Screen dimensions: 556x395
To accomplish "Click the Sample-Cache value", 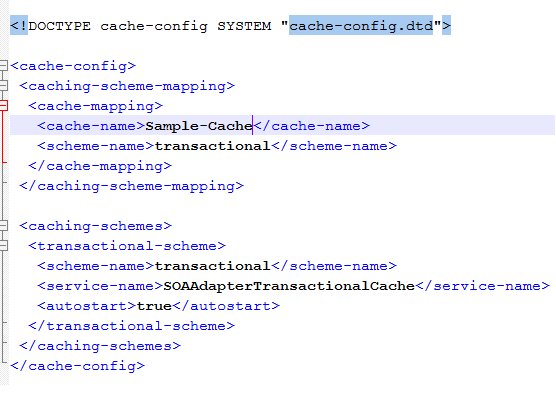I will pos(199,126).
